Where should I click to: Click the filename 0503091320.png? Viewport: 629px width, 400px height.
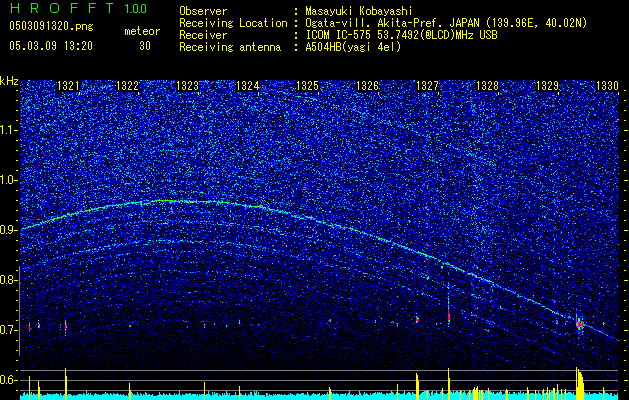point(51,26)
